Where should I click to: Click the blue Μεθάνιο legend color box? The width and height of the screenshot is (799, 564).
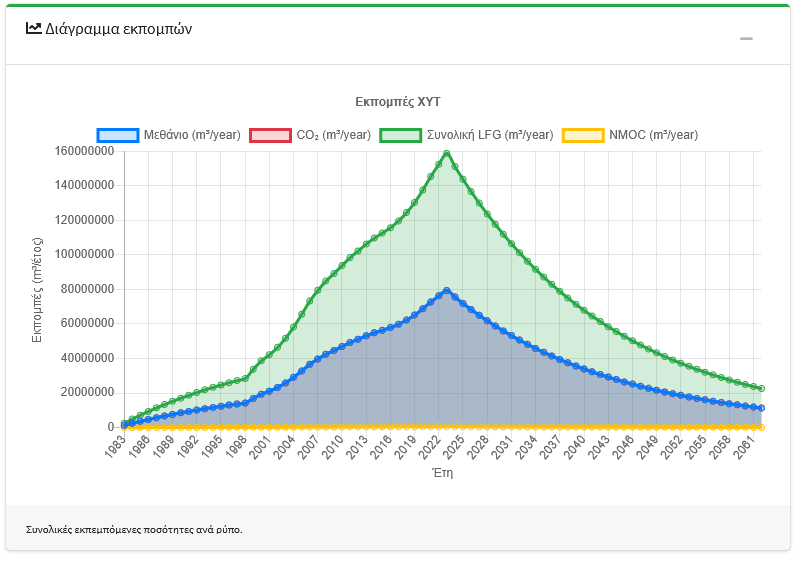click(x=118, y=135)
